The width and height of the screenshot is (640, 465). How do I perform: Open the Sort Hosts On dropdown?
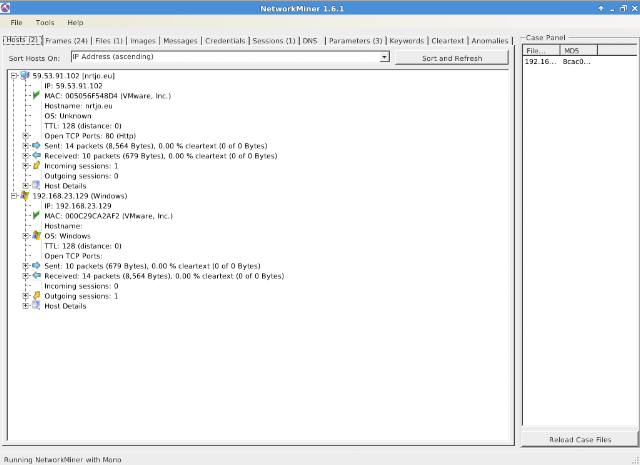point(384,57)
